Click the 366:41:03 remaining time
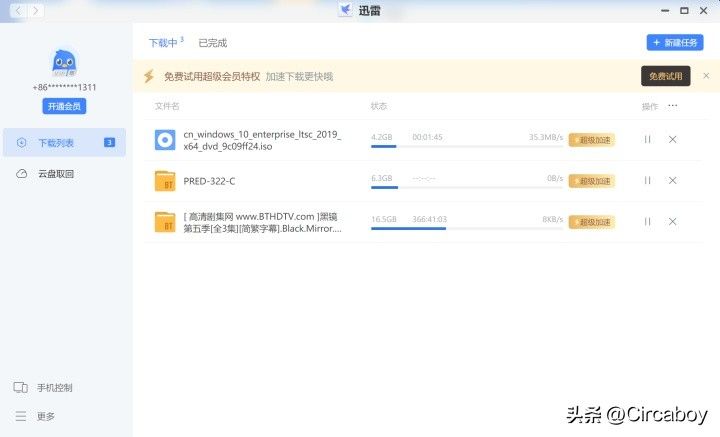This screenshot has width=720, height=437. pyautogui.click(x=429, y=219)
